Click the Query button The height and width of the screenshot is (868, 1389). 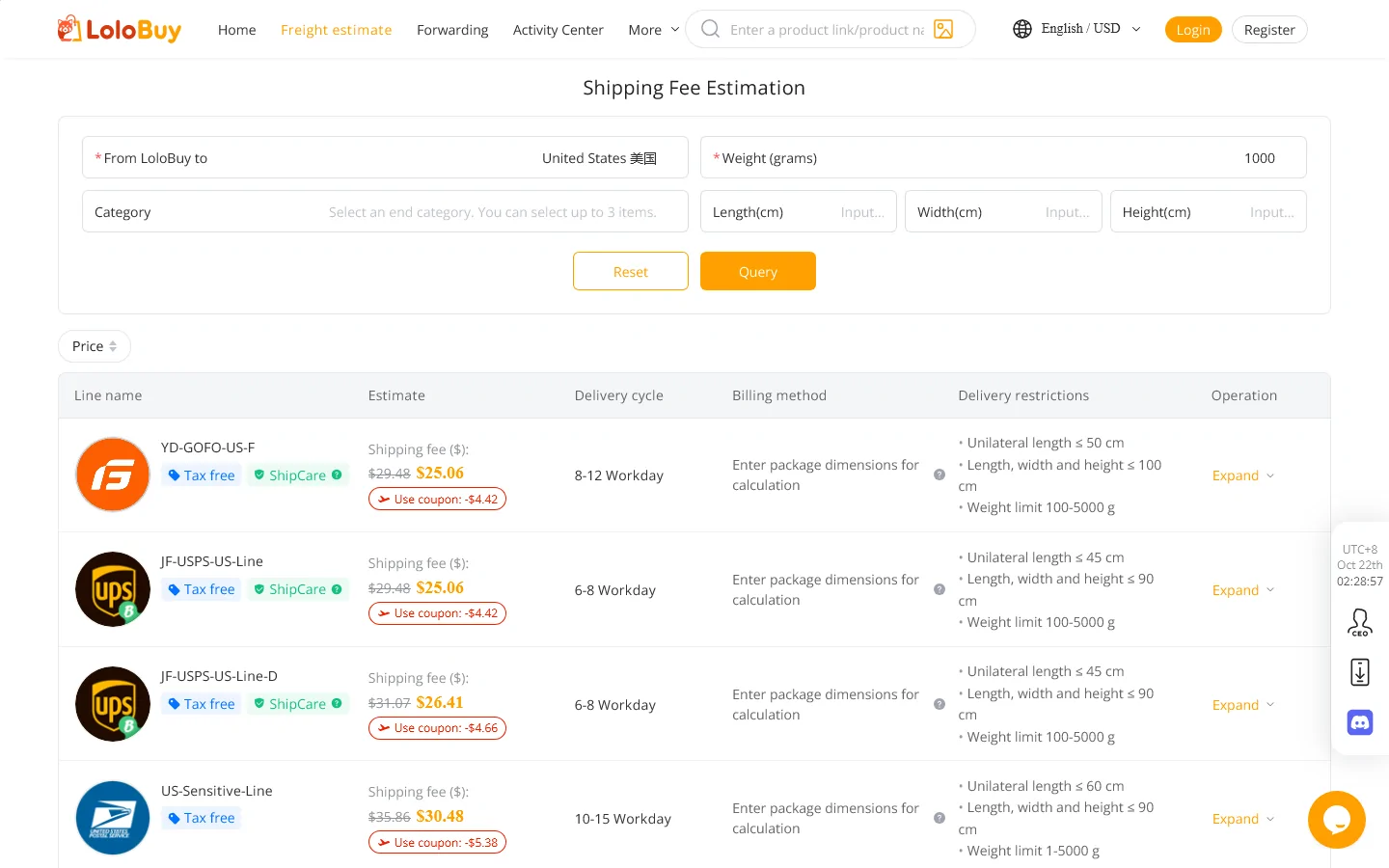(758, 271)
